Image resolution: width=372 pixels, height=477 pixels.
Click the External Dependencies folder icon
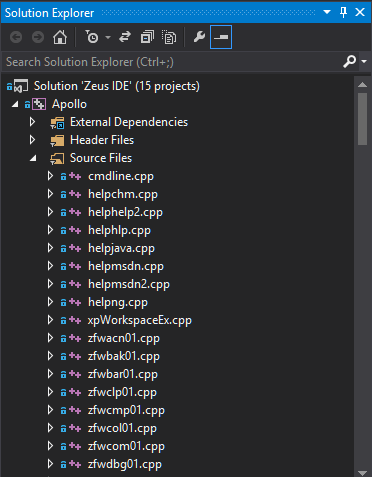pyautogui.click(x=57, y=123)
